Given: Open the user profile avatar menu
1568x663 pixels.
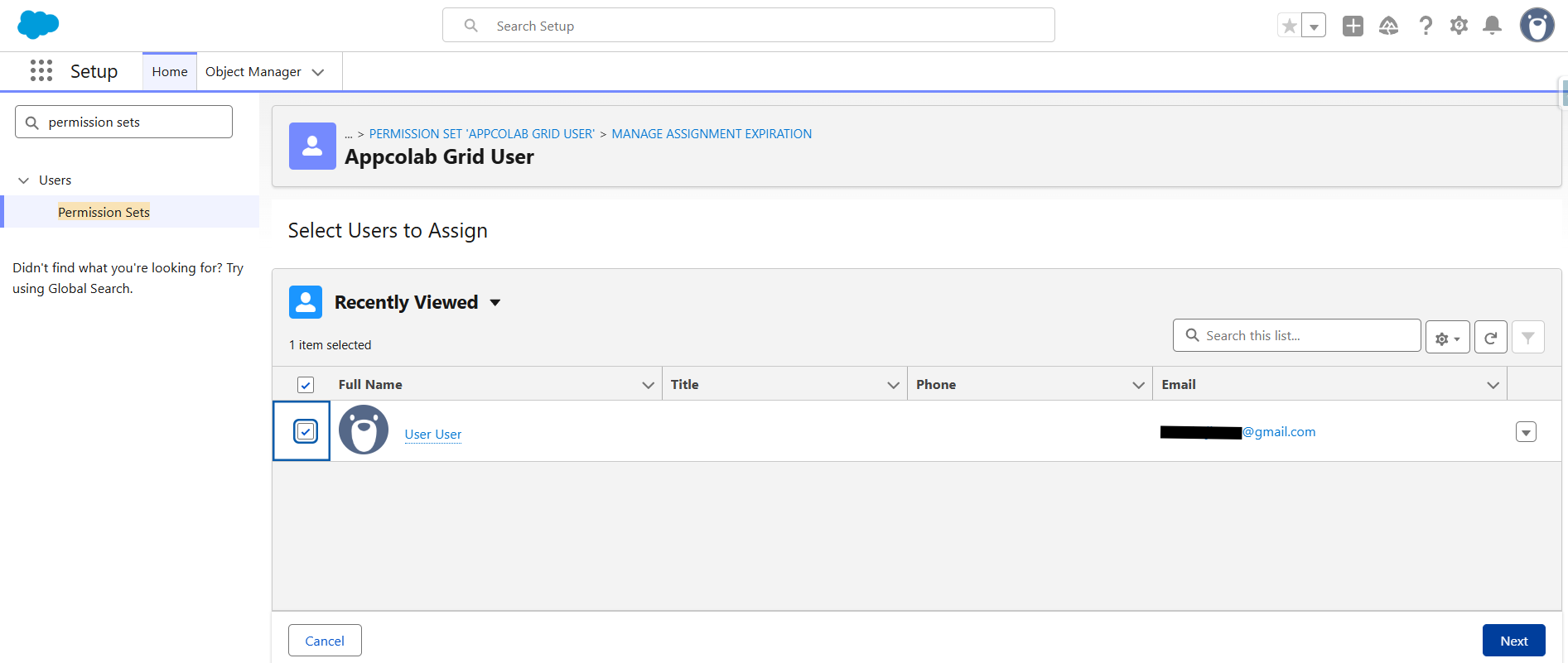Looking at the screenshot, I should pyautogui.click(x=1537, y=25).
